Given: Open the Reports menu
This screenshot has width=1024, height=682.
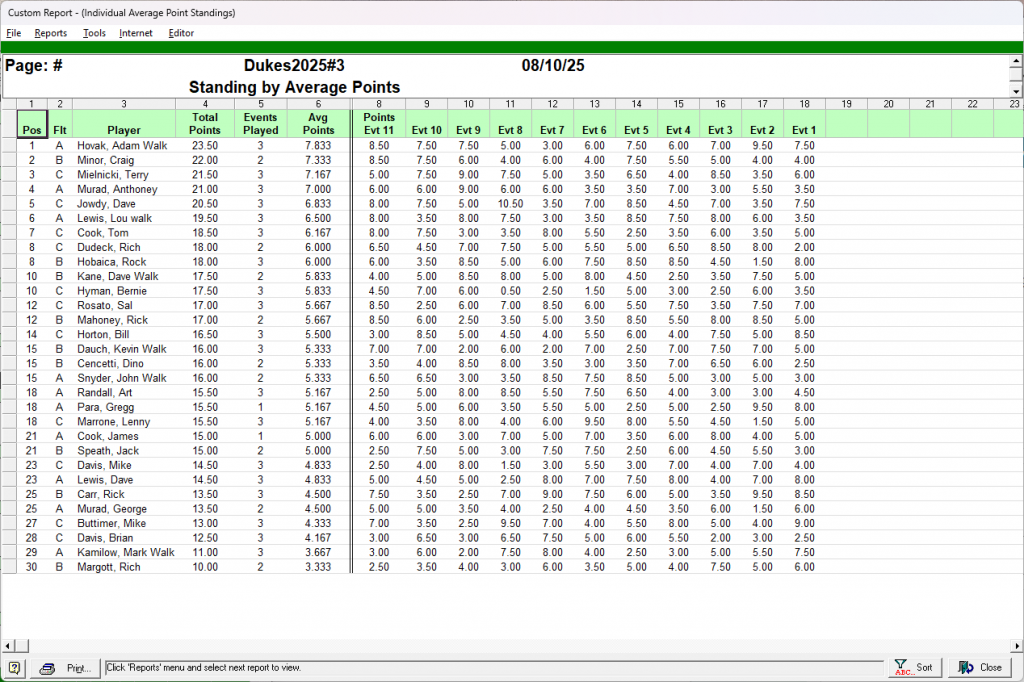Looking at the screenshot, I should 50,33.
